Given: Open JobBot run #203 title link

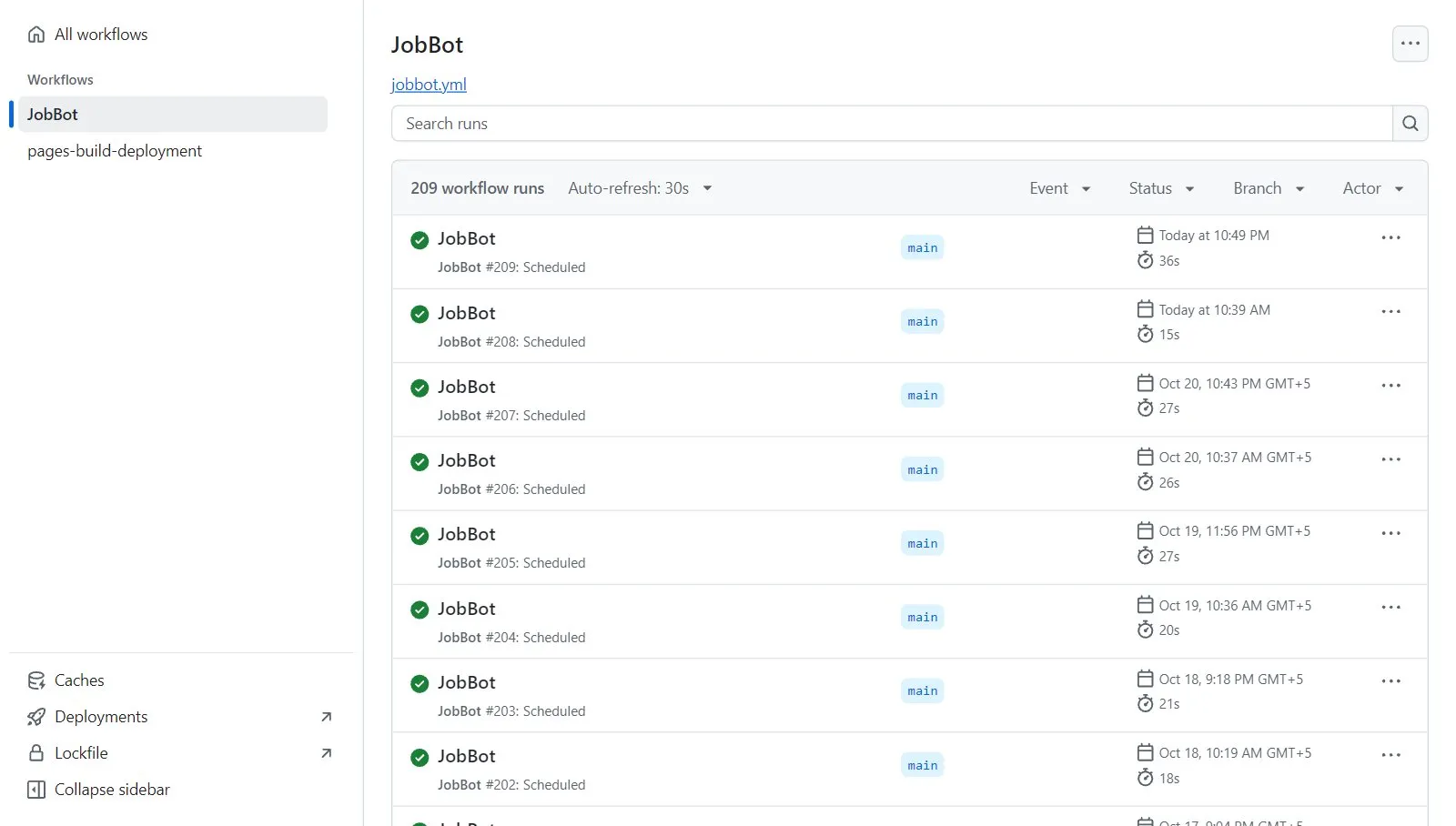Looking at the screenshot, I should point(467,682).
